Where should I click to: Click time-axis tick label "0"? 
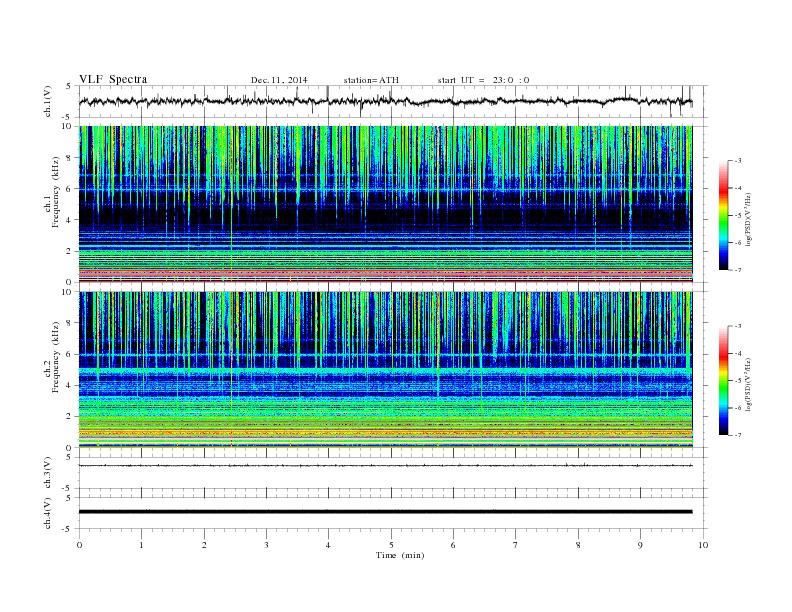(79, 545)
